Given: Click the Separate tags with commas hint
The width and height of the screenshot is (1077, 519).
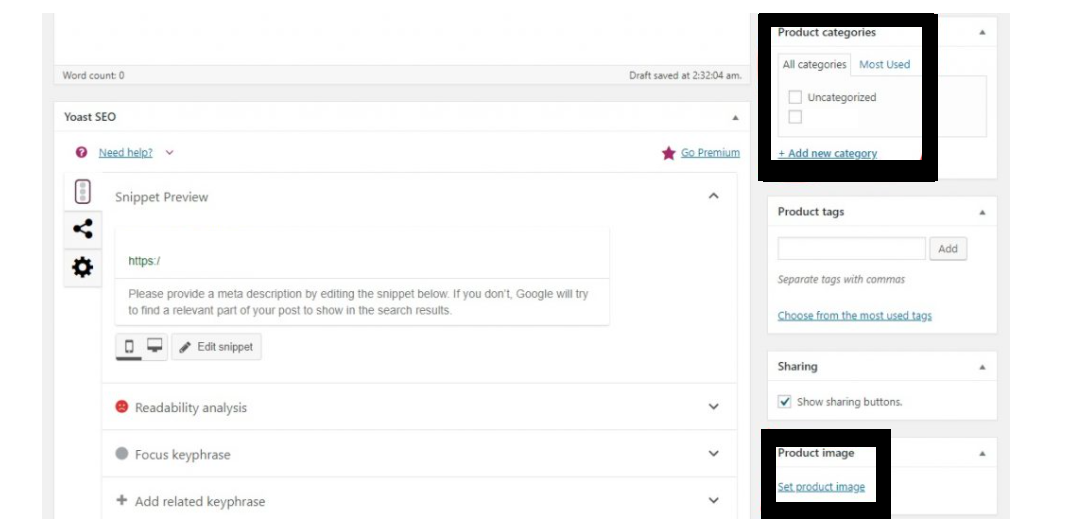Looking at the screenshot, I should (x=841, y=279).
